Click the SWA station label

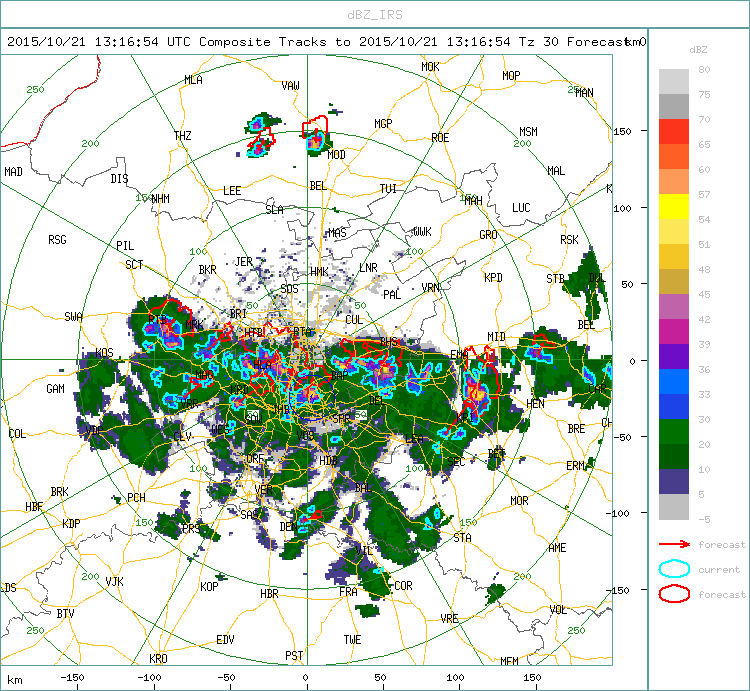pos(73,317)
